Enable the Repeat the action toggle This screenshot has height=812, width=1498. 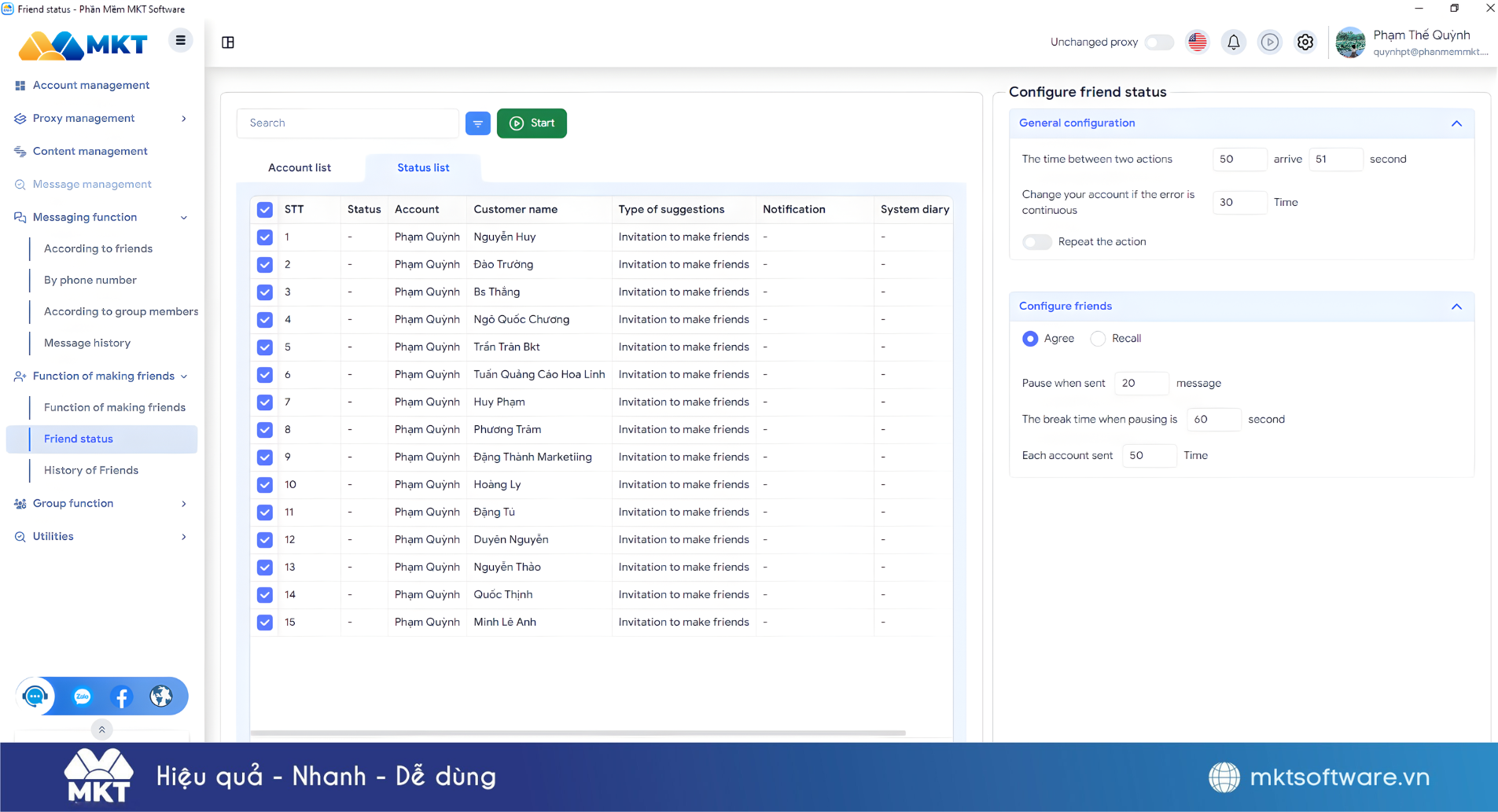pos(1036,242)
